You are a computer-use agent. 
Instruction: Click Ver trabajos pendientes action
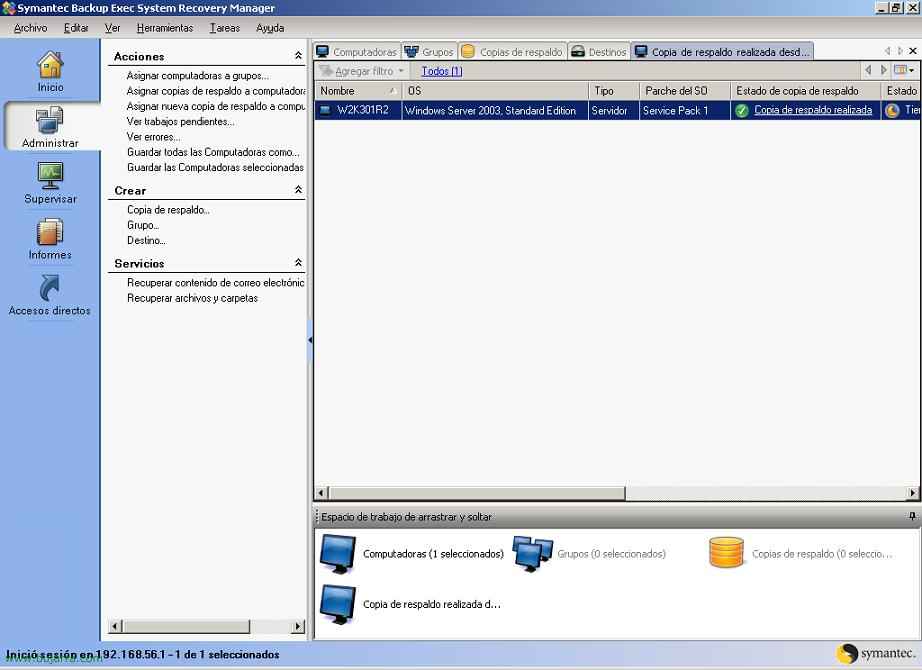point(181,121)
